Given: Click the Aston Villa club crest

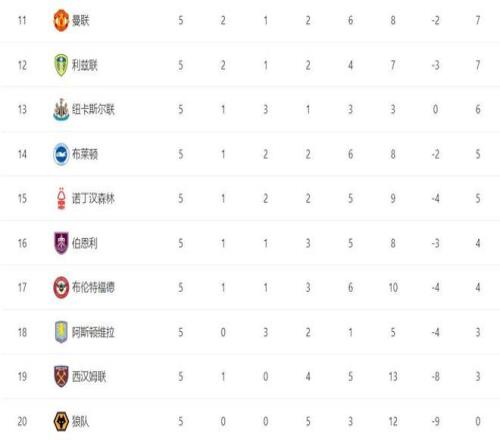Looking at the screenshot, I should pyautogui.click(x=61, y=332).
